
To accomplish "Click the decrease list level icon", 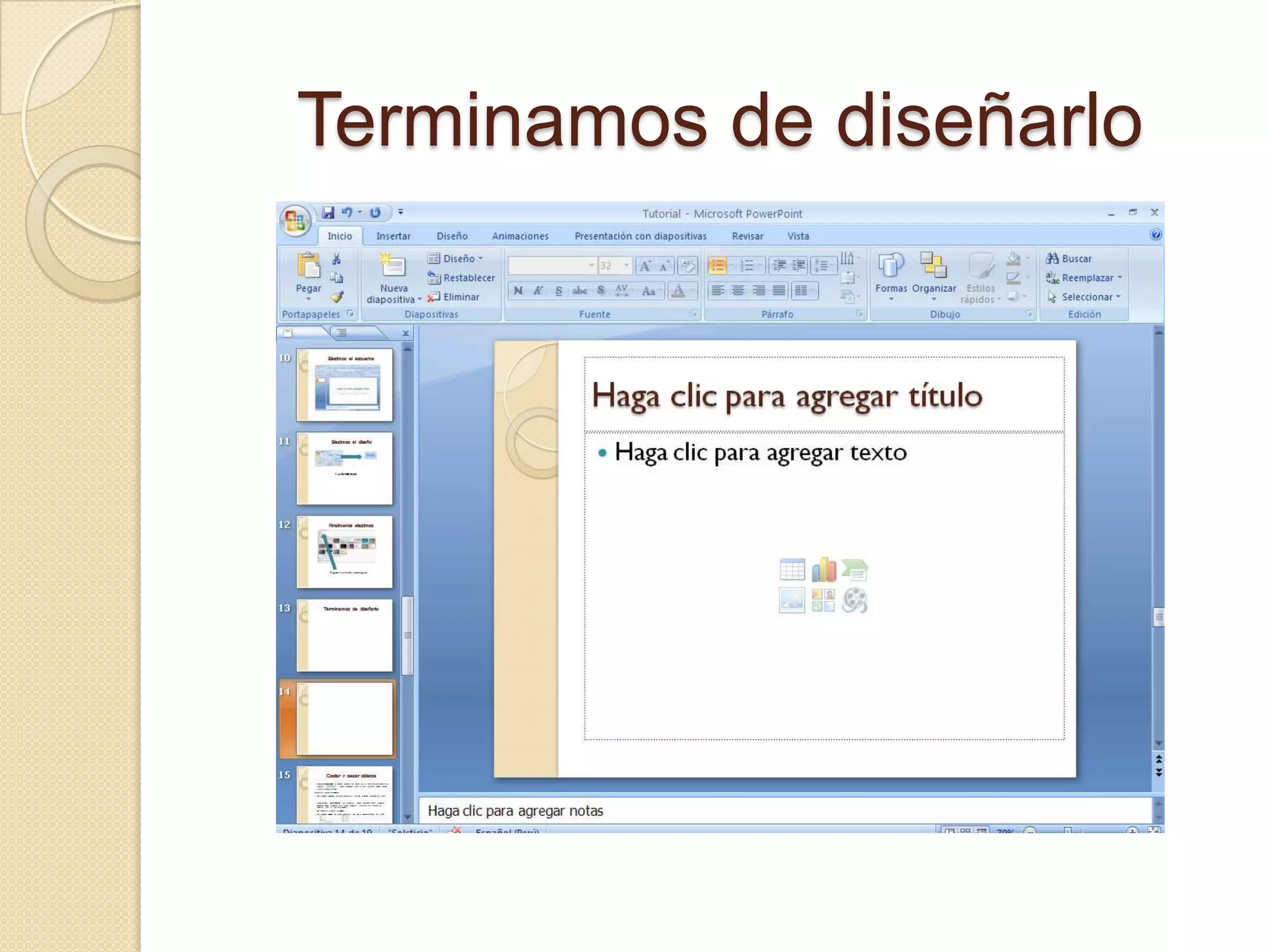I will point(779,266).
